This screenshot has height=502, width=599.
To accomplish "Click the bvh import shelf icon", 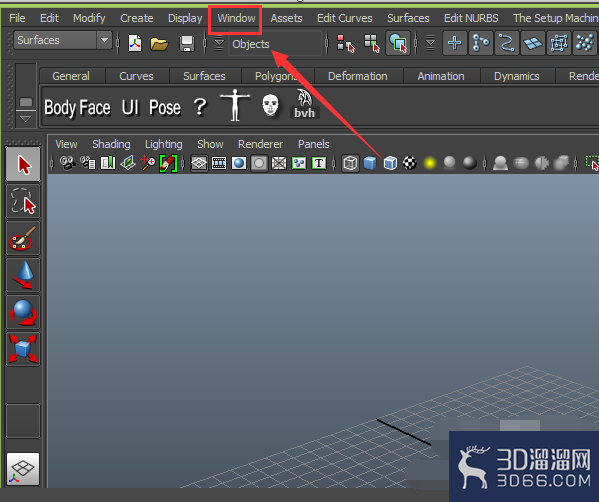I will pos(304,104).
